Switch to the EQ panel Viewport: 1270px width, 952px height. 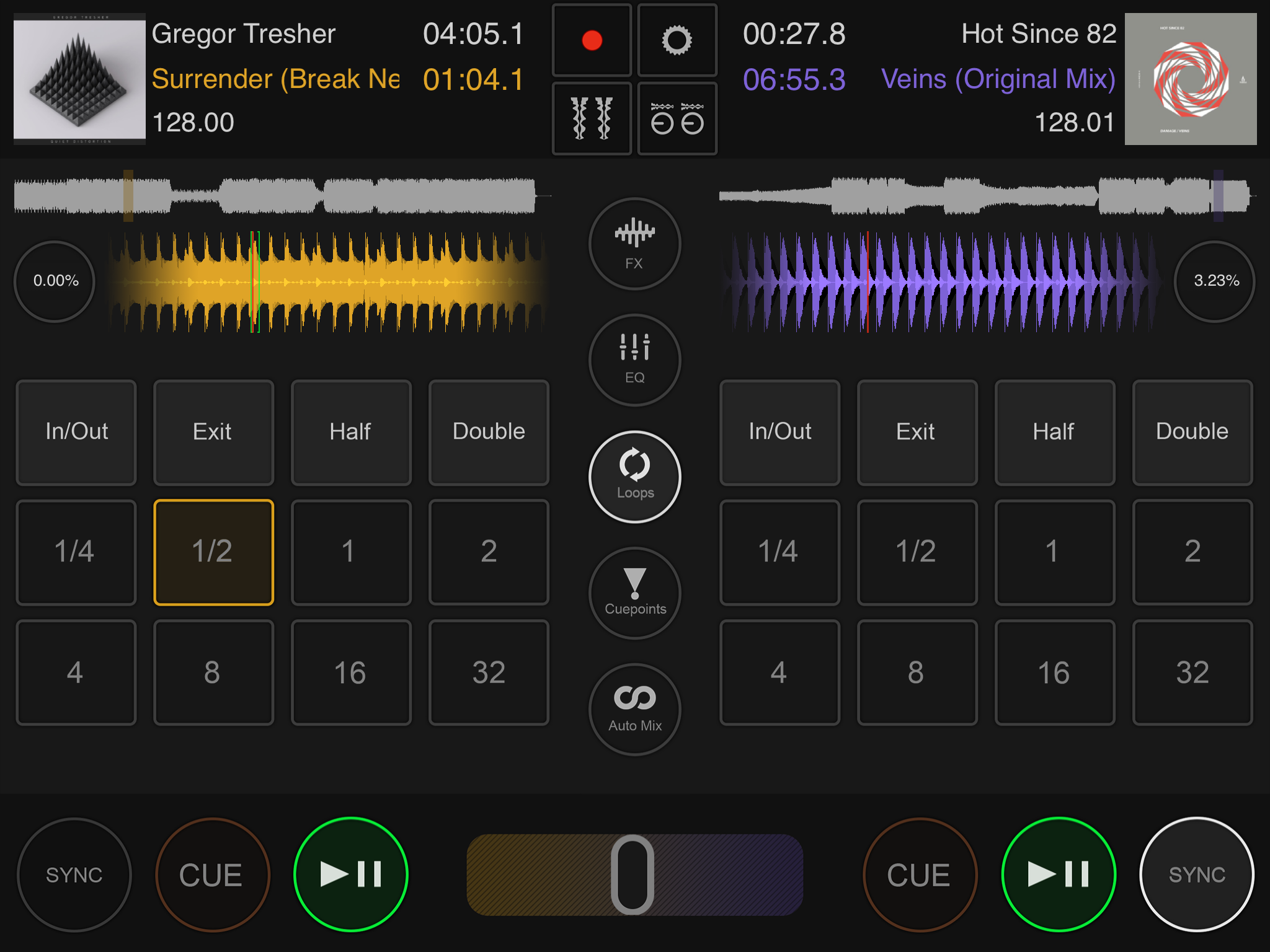pyautogui.click(x=634, y=360)
